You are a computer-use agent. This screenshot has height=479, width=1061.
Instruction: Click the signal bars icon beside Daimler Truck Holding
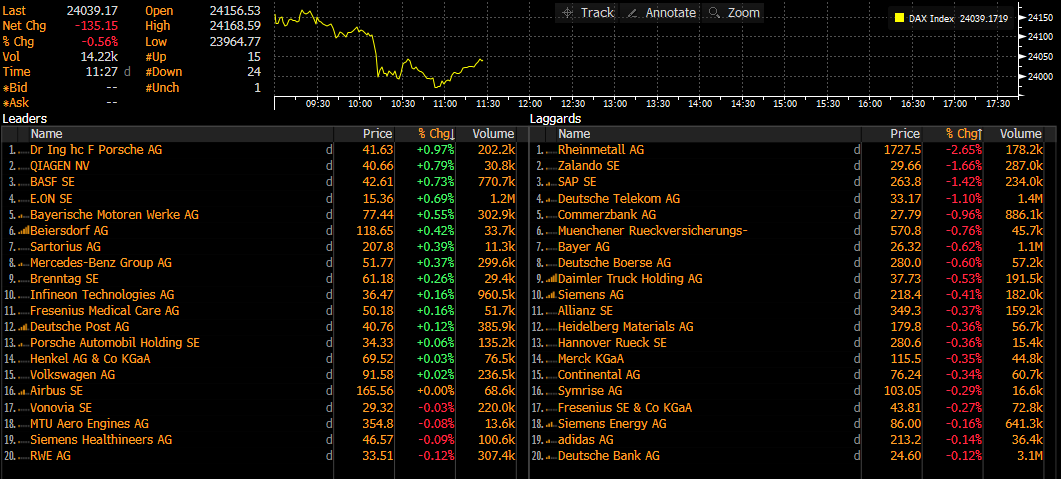coord(551,279)
